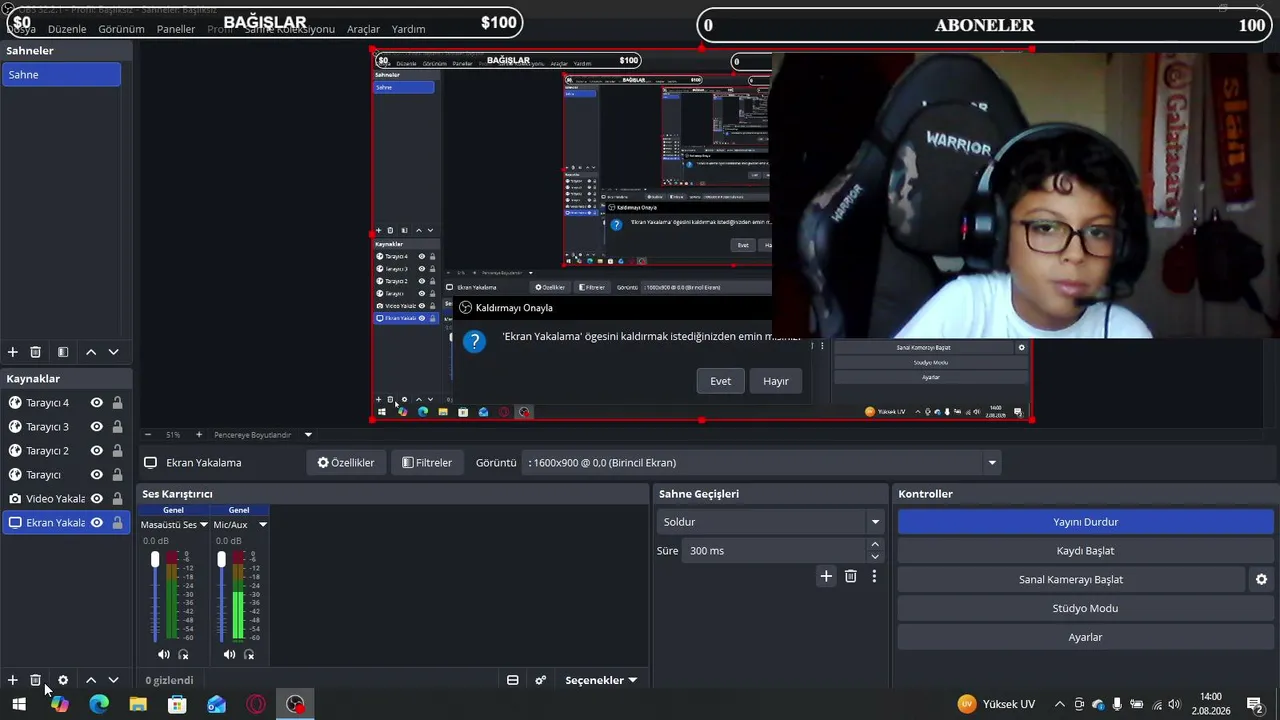Mute the Mic/Aux speaker icon
Viewport: 1280px width, 720px height.
point(230,654)
